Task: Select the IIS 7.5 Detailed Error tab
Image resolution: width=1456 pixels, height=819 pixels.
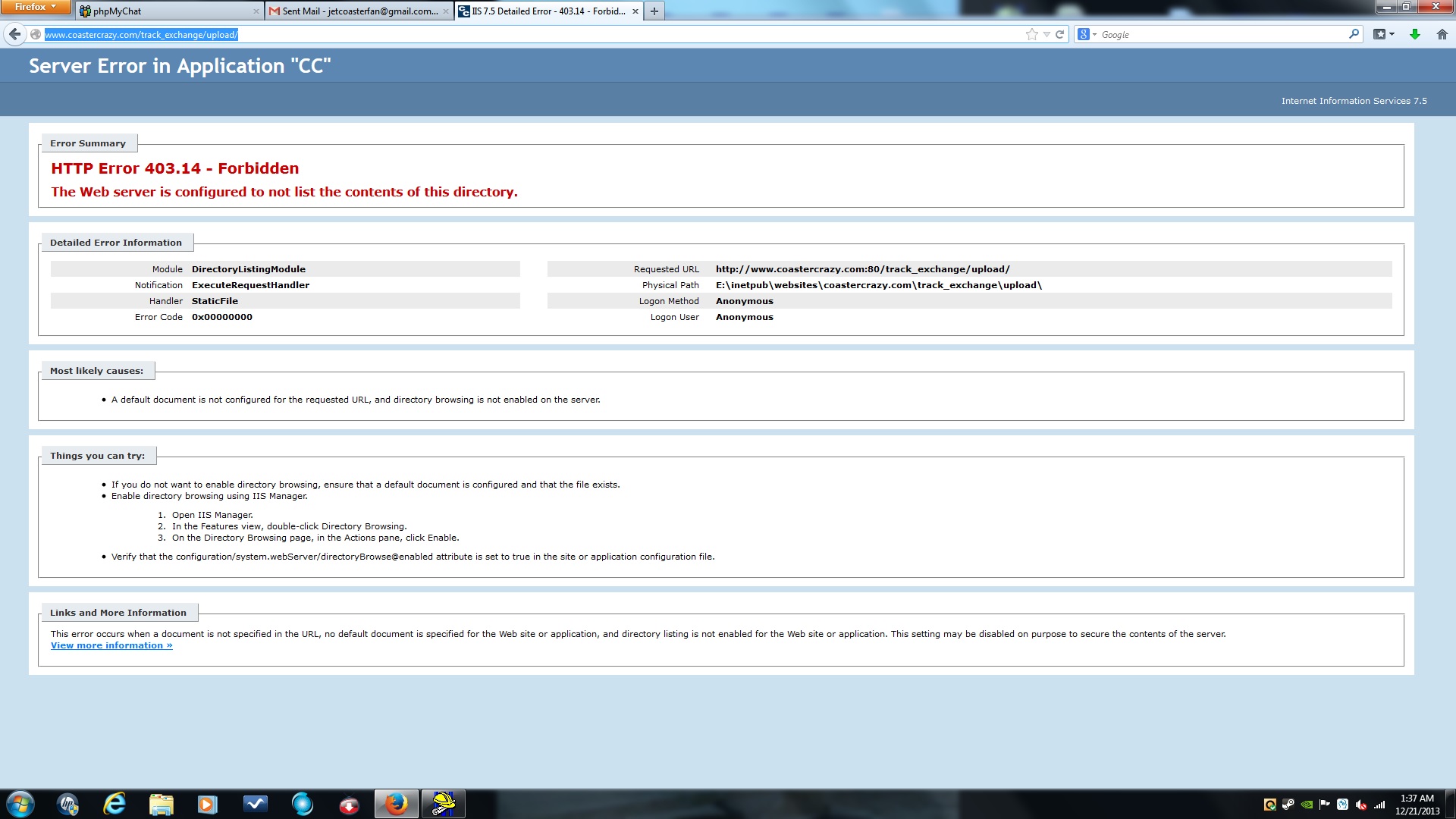Action: click(x=548, y=11)
